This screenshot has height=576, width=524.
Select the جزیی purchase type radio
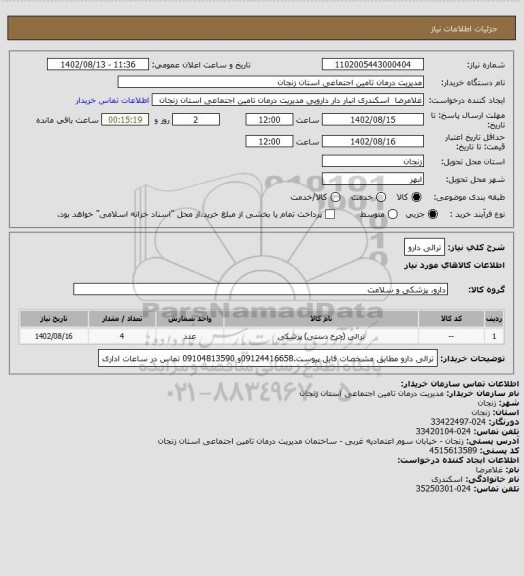(x=433, y=214)
